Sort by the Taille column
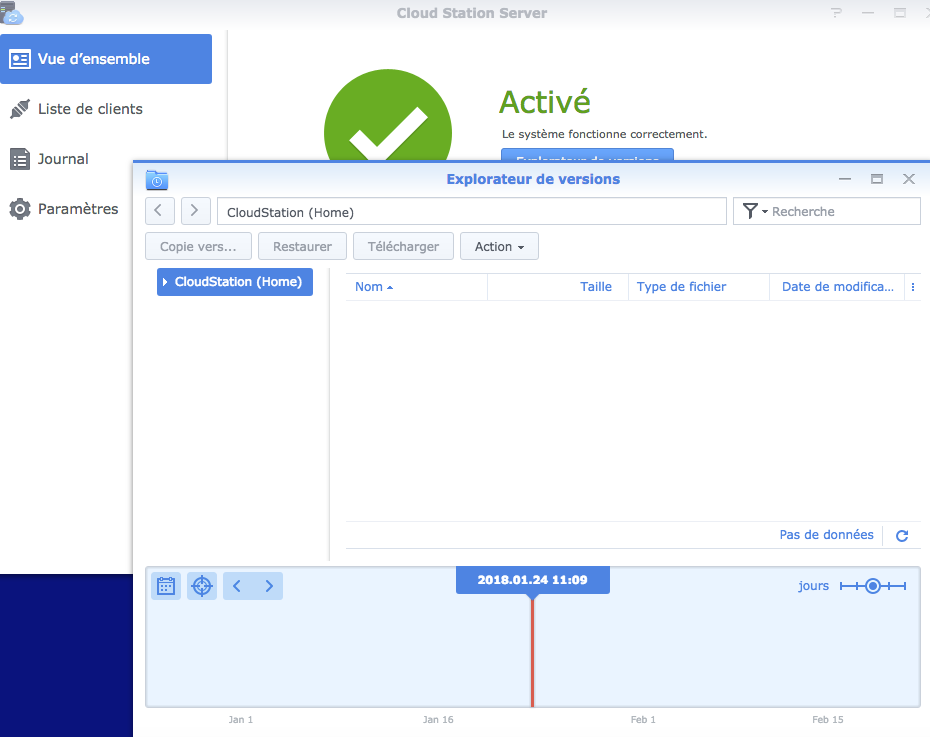The width and height of the screenshot is (930, 737). pyautogui.click(x=558, y=287)
